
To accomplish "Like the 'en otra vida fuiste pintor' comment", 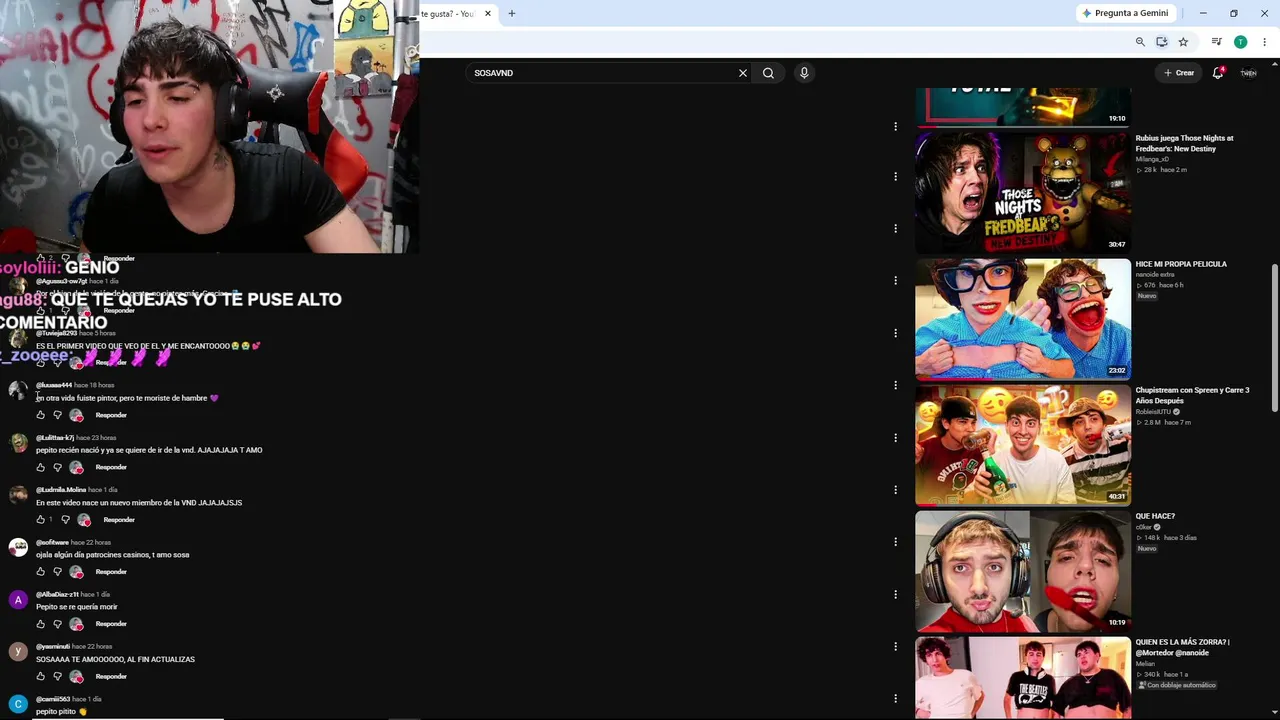I will [41, 415].
